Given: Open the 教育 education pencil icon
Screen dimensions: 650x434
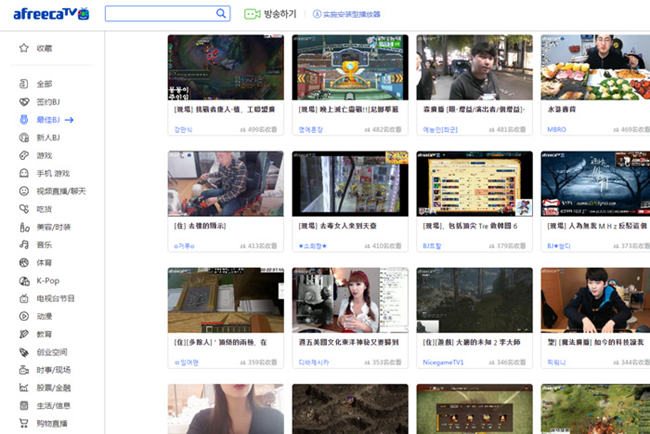Looking at the screenshot, I should click(x=24, y=334).
